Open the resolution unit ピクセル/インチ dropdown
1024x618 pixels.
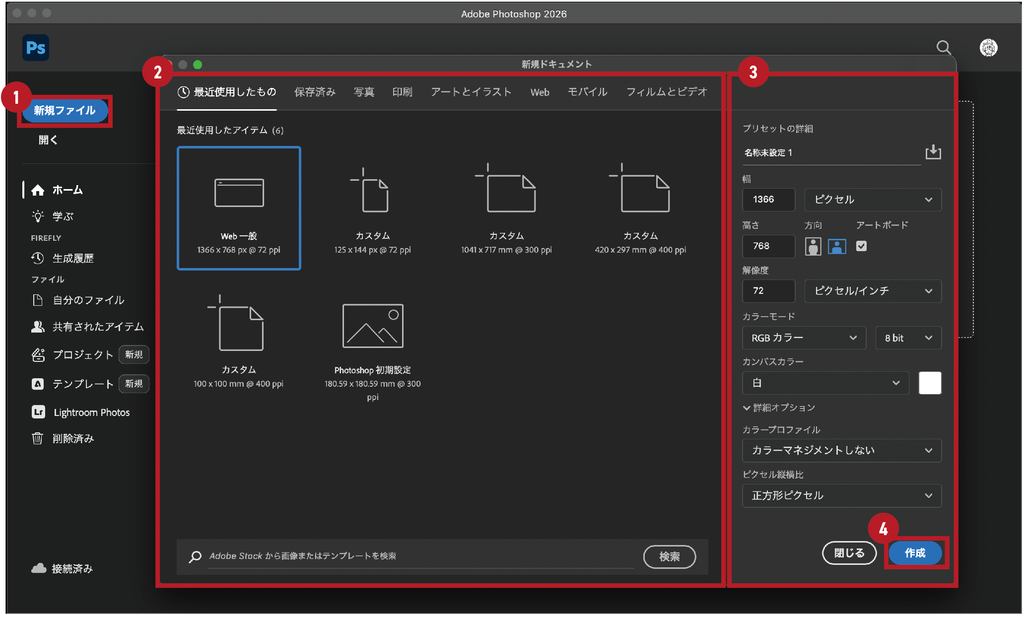click(x=873, y=291)
